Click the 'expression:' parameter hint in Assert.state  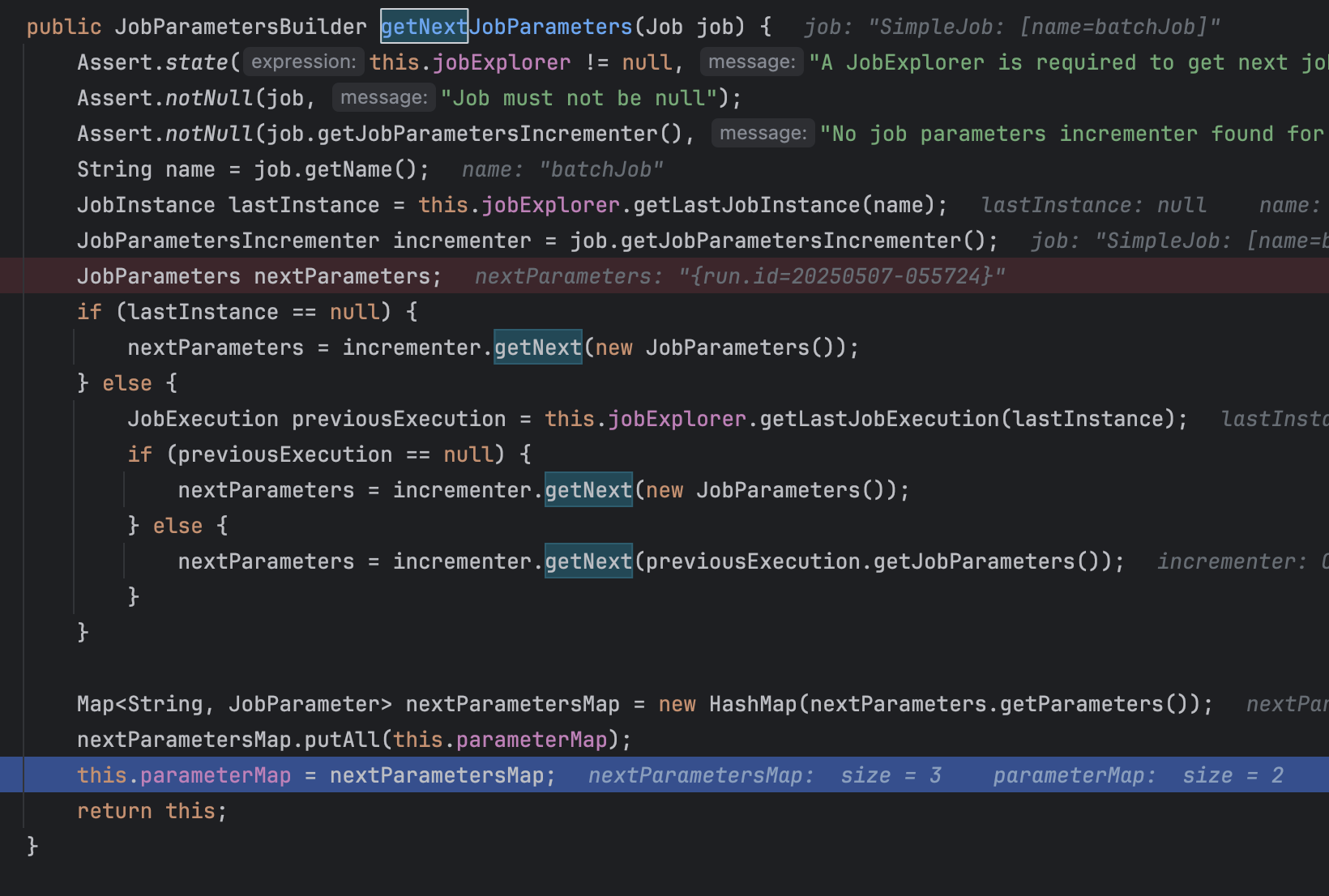(x=303, y=62)
